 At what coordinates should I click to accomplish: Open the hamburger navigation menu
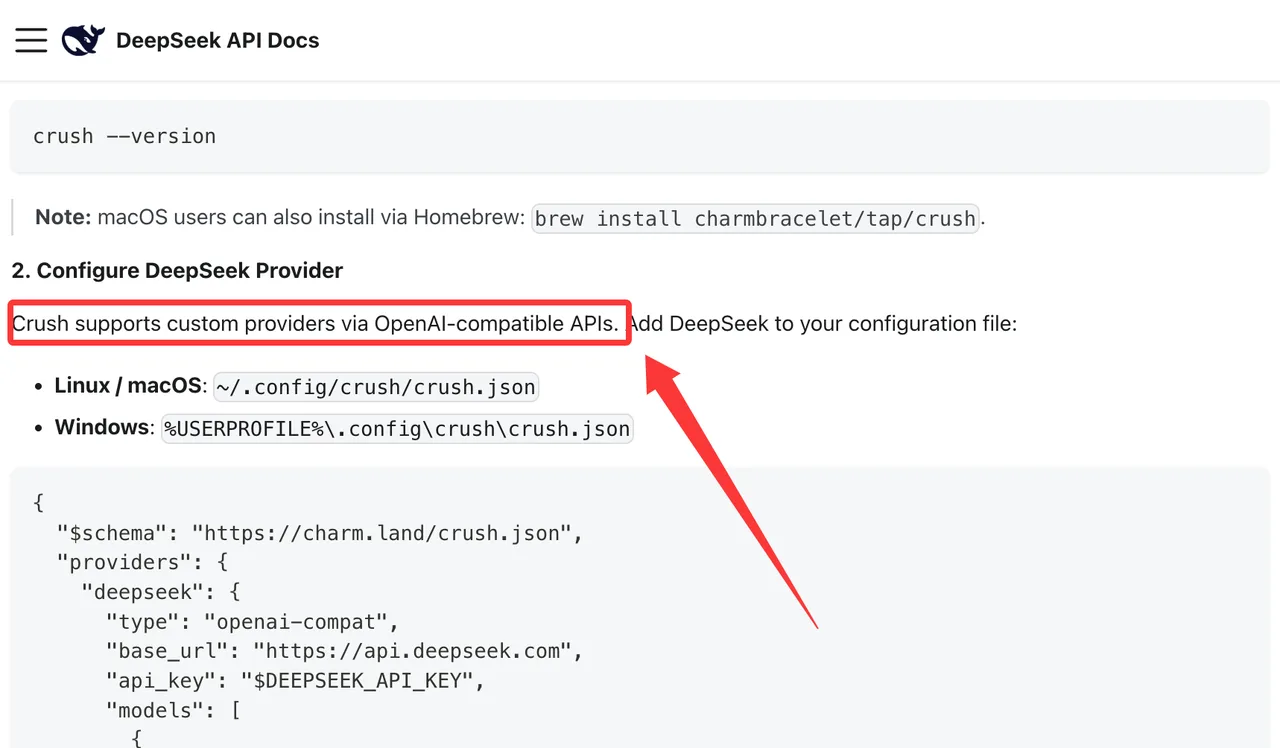tap(31, 40)
